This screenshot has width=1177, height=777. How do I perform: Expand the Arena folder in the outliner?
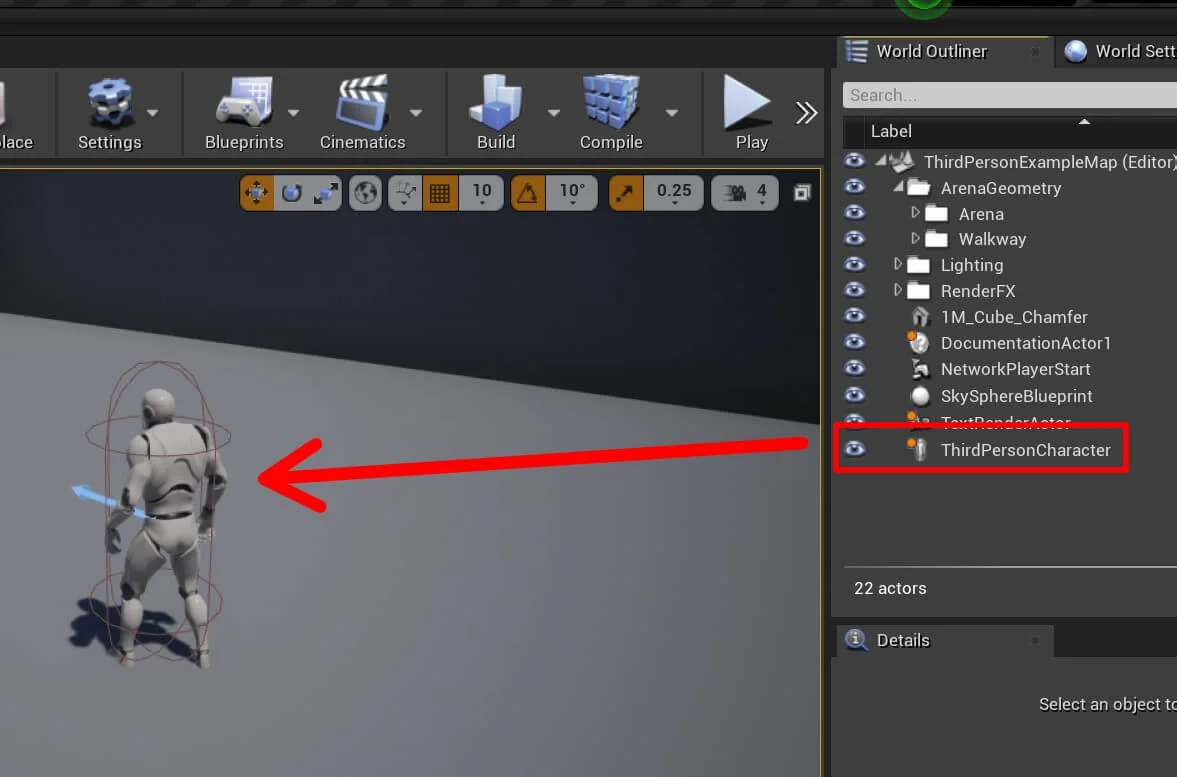tap(915, 213)
